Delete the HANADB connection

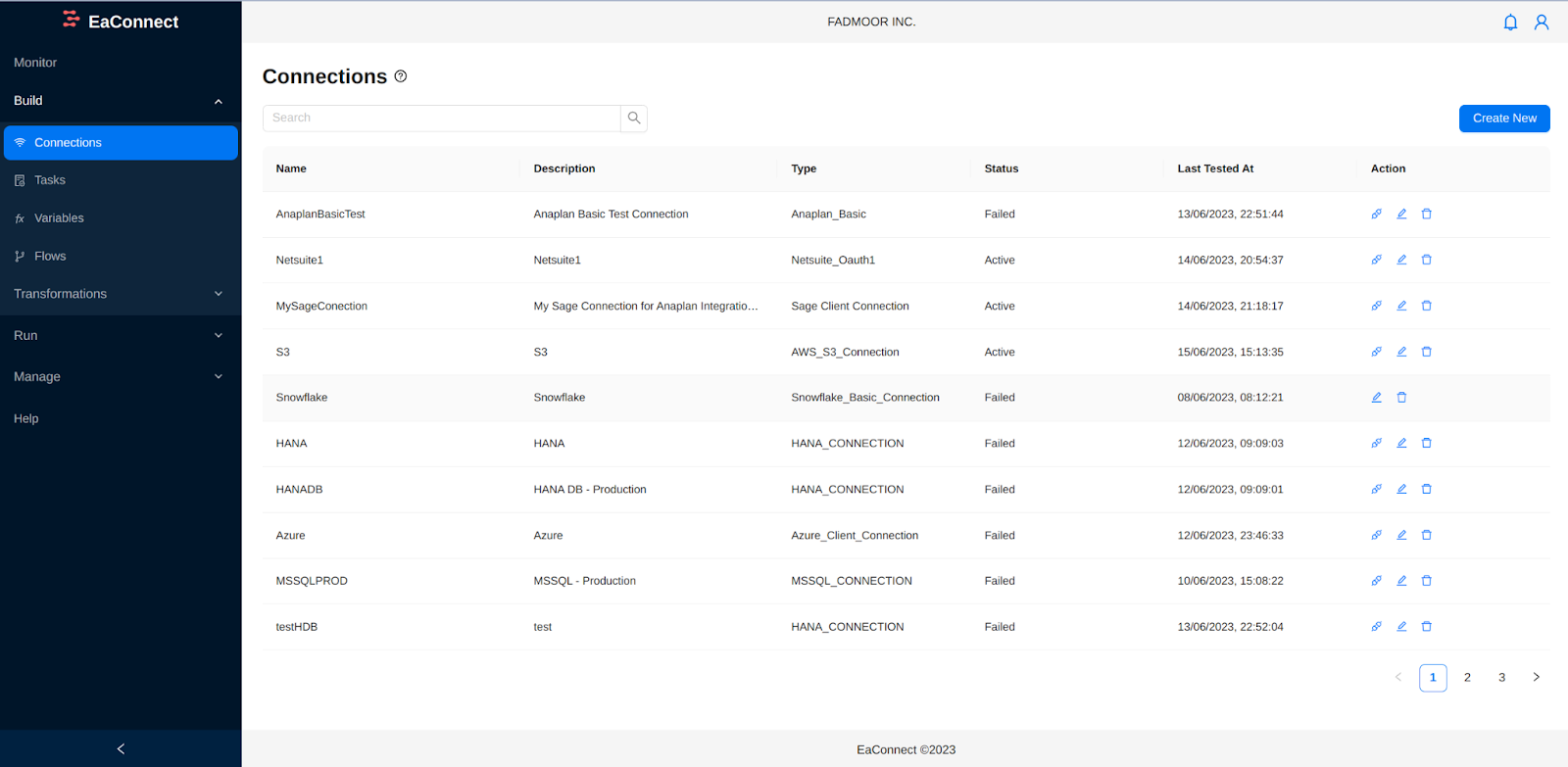1427,489
